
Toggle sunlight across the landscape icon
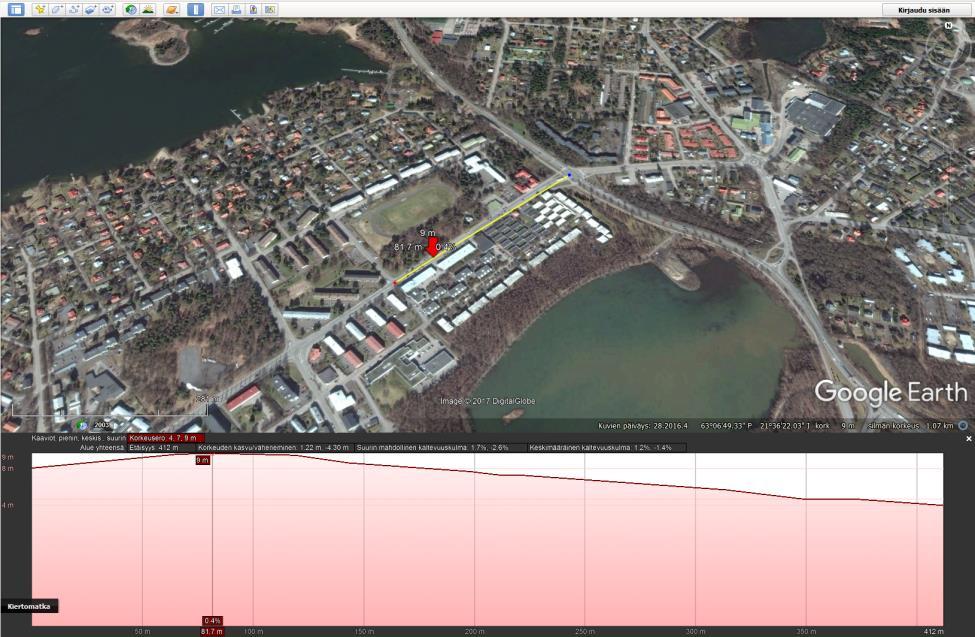[x=148, y=9]
